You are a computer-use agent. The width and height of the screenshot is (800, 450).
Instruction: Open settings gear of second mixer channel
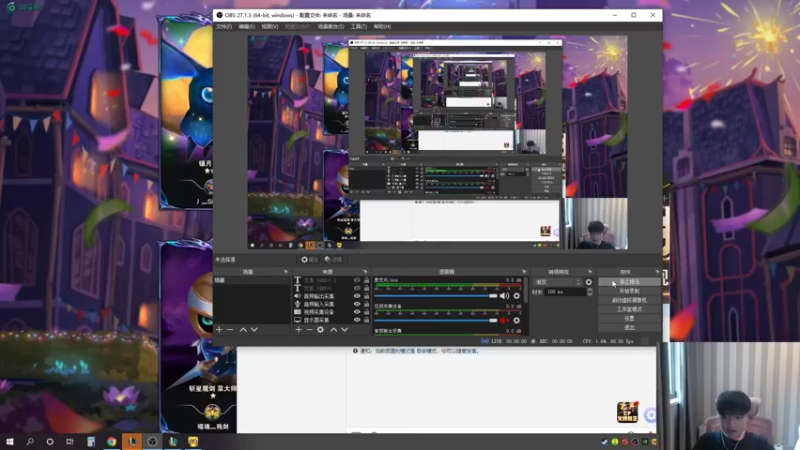(516, 320)
